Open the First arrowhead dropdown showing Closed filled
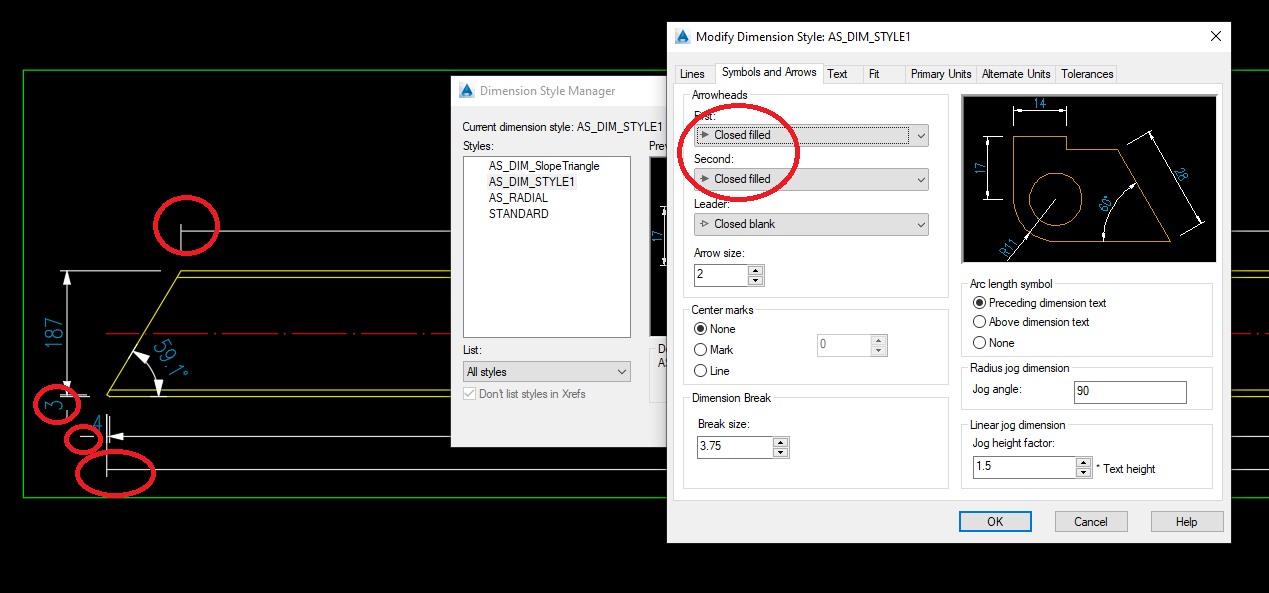This screenshot has width=1269, height=593. 919,135
